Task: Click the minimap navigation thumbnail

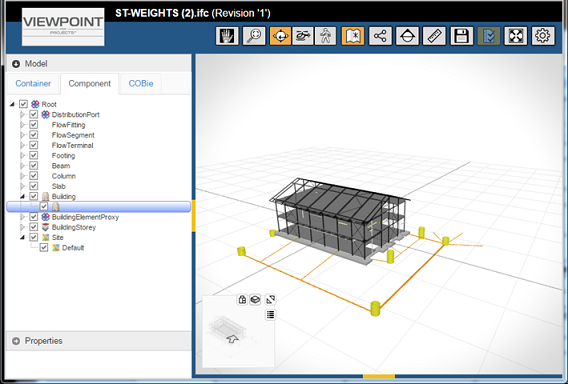Action: (232, 332)
